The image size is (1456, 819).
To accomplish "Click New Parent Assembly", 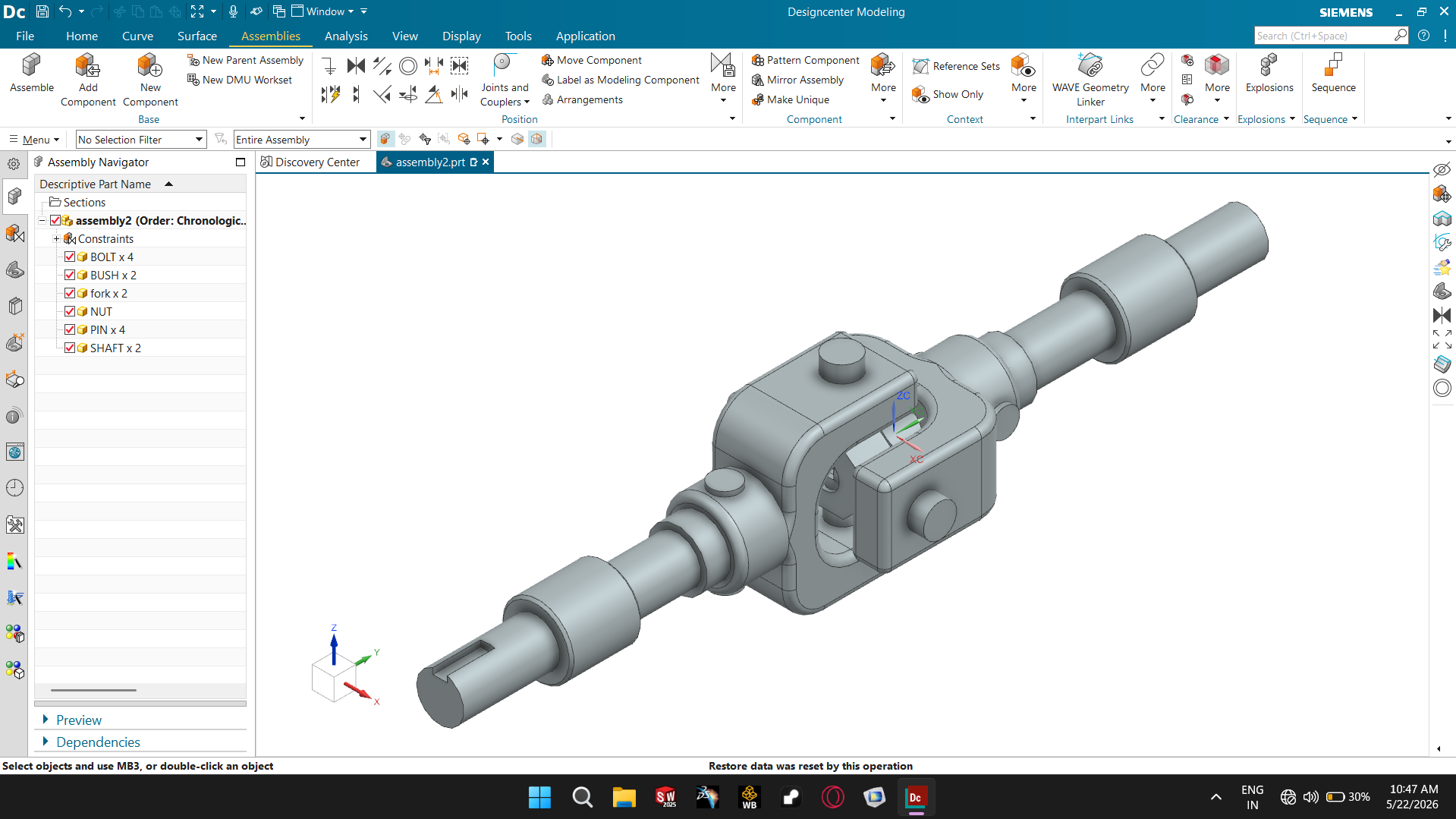I will (246, 60).
